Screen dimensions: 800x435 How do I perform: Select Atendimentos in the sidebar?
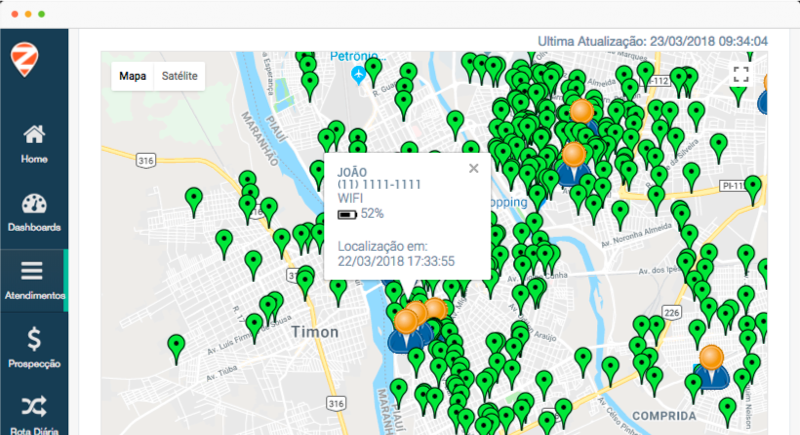pyautogui.click(x=33, y=279)
